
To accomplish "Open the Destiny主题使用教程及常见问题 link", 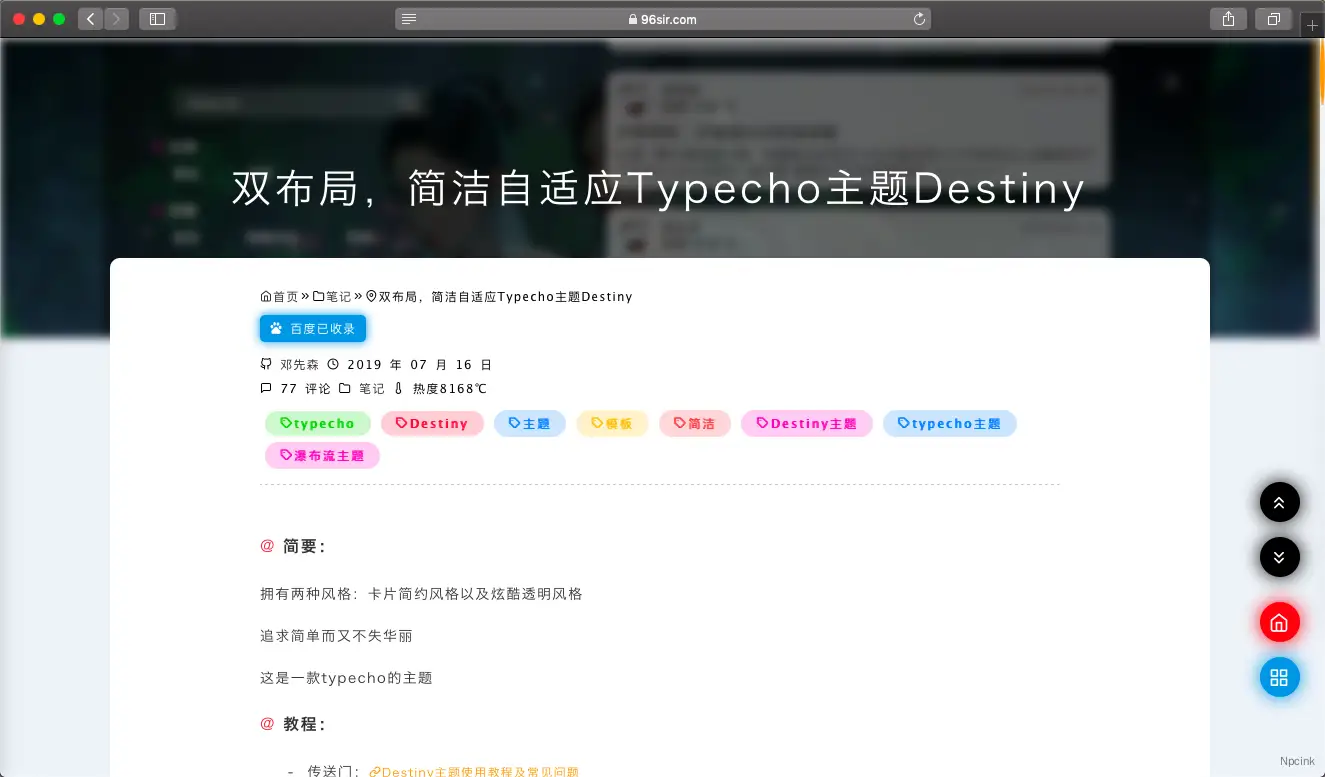I will (x=475, y=771).
